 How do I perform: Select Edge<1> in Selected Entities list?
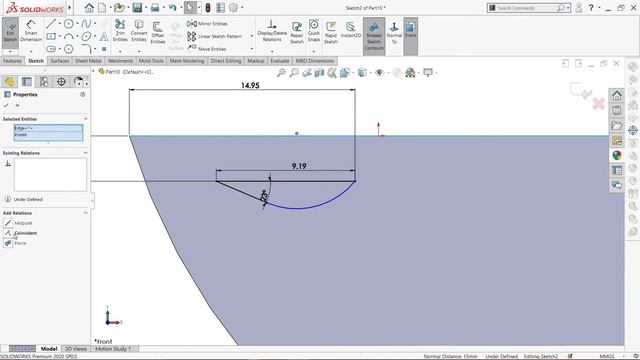(x=48, y=128)
